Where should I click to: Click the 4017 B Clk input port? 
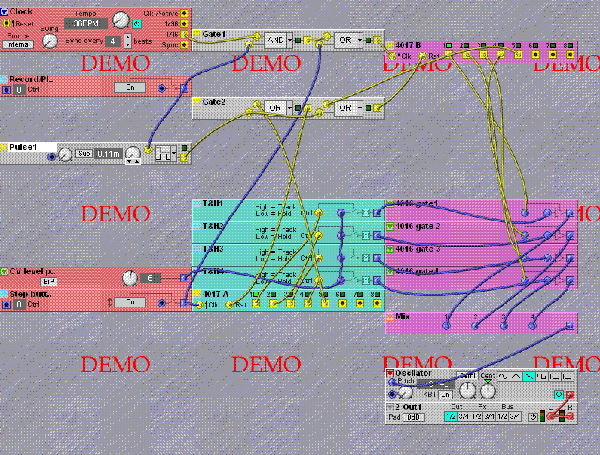click(393, 57)
